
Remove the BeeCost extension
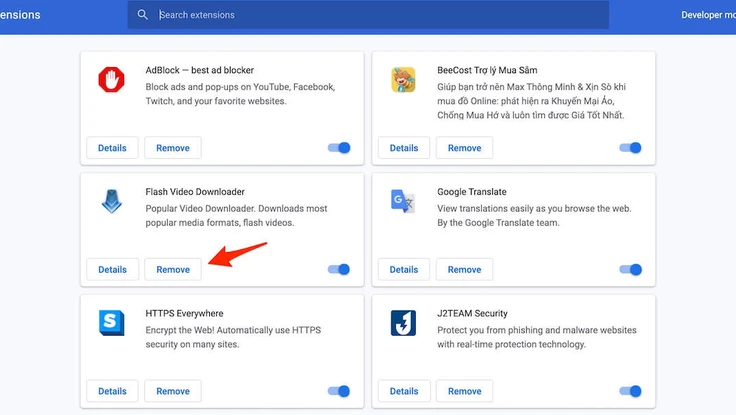click(x=464, y=148)
